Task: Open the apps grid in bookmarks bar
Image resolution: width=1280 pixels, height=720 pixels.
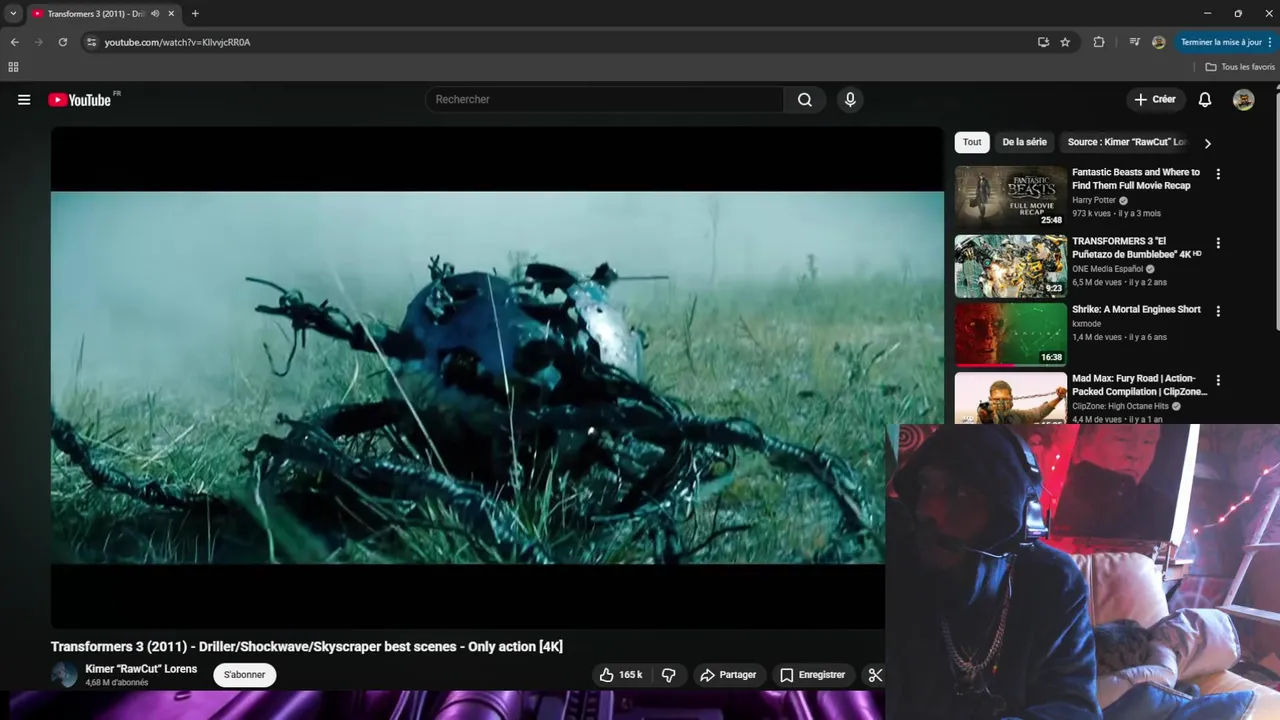Action: click(x=13, y=67)
